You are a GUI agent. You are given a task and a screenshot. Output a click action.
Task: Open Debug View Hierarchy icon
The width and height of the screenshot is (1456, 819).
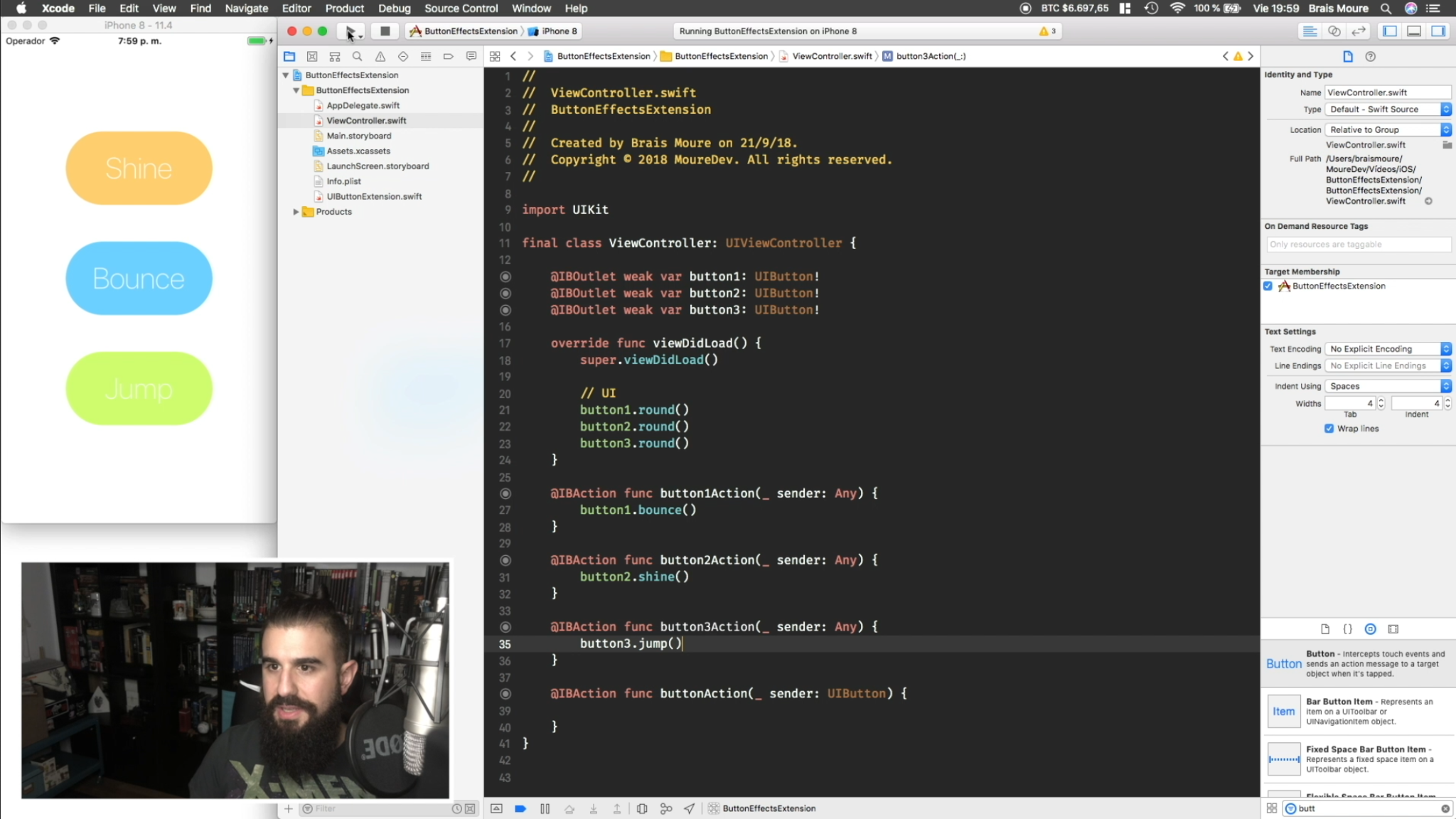(x=641, y=808)
